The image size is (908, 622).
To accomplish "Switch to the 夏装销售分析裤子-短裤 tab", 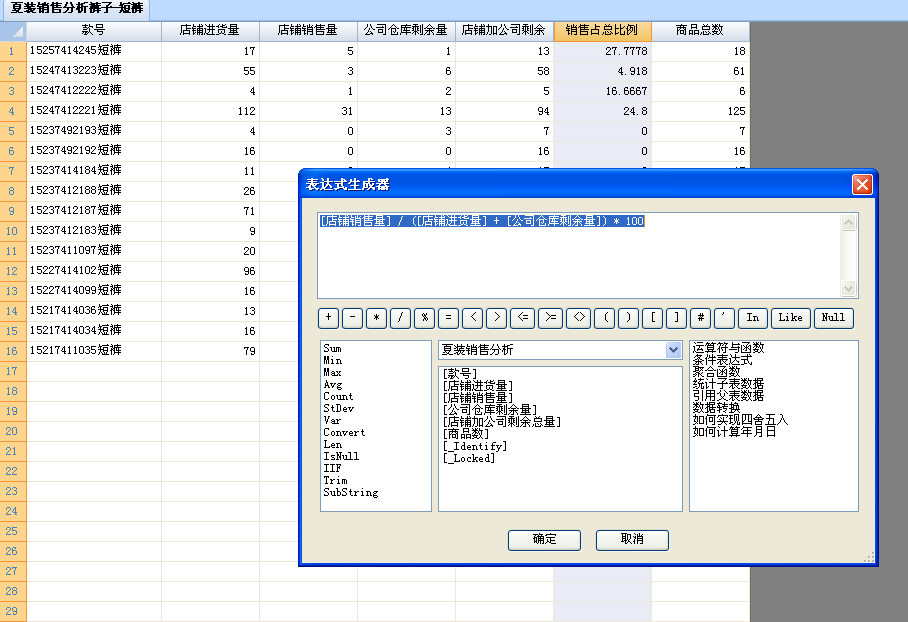I will [x=76, y=9].
